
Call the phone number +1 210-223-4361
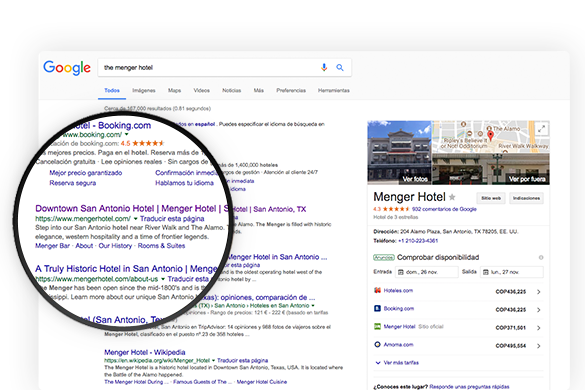(418, 241)
